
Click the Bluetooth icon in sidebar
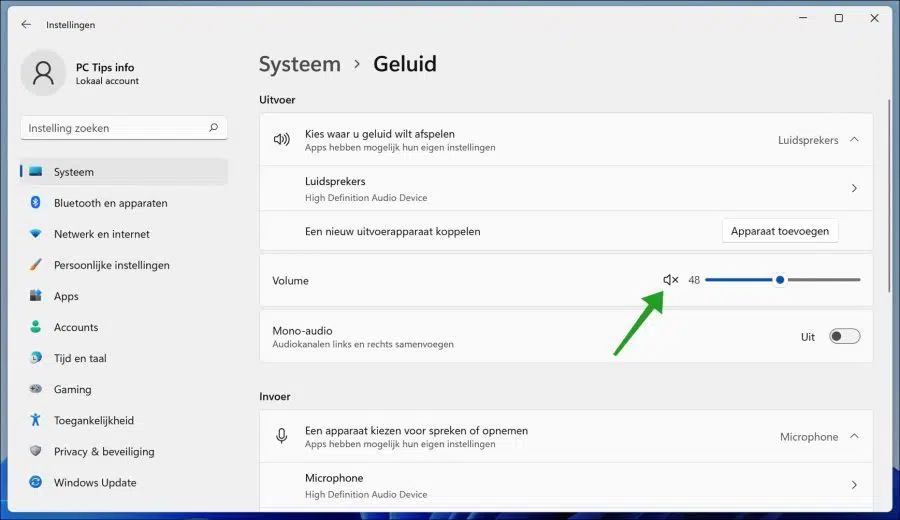click(x=36, y=202)
